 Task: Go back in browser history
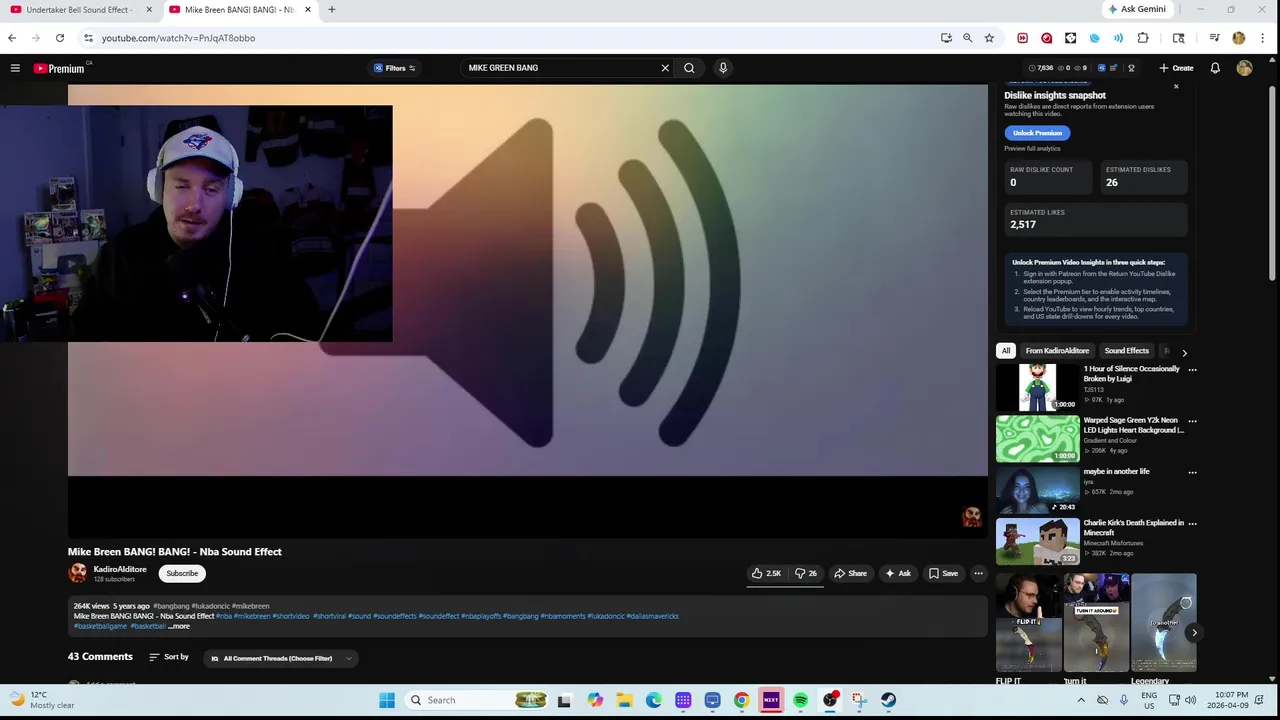tap(12, 38)
